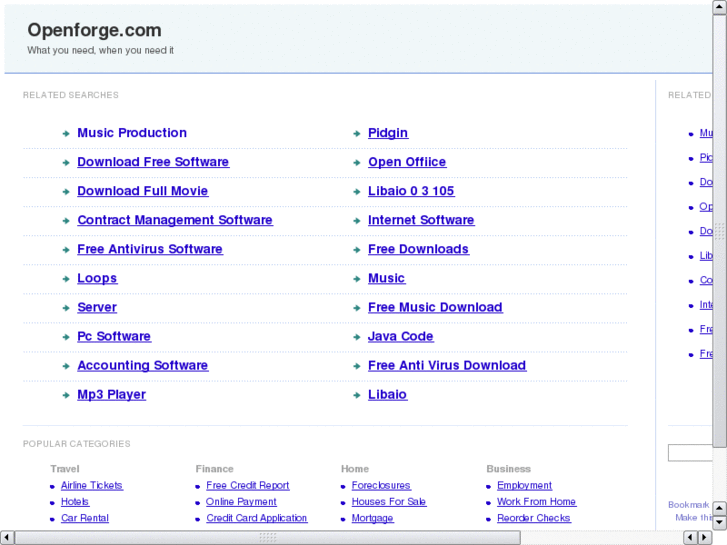Click the vertical scrollbar down arrow at the bottom
This screenshot has height=545, width=727.
point(720,523)
